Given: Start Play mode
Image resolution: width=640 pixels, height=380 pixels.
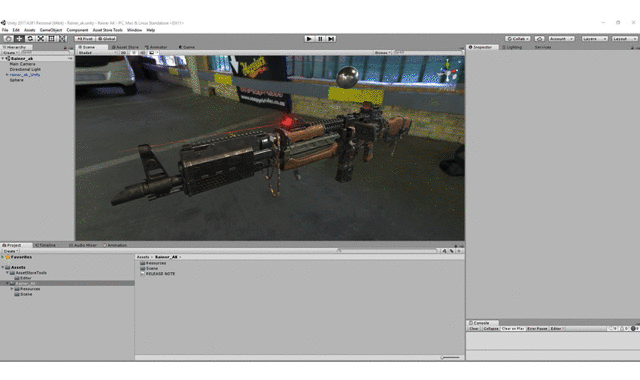Looking at the screenshot, I should coord(309,39).
